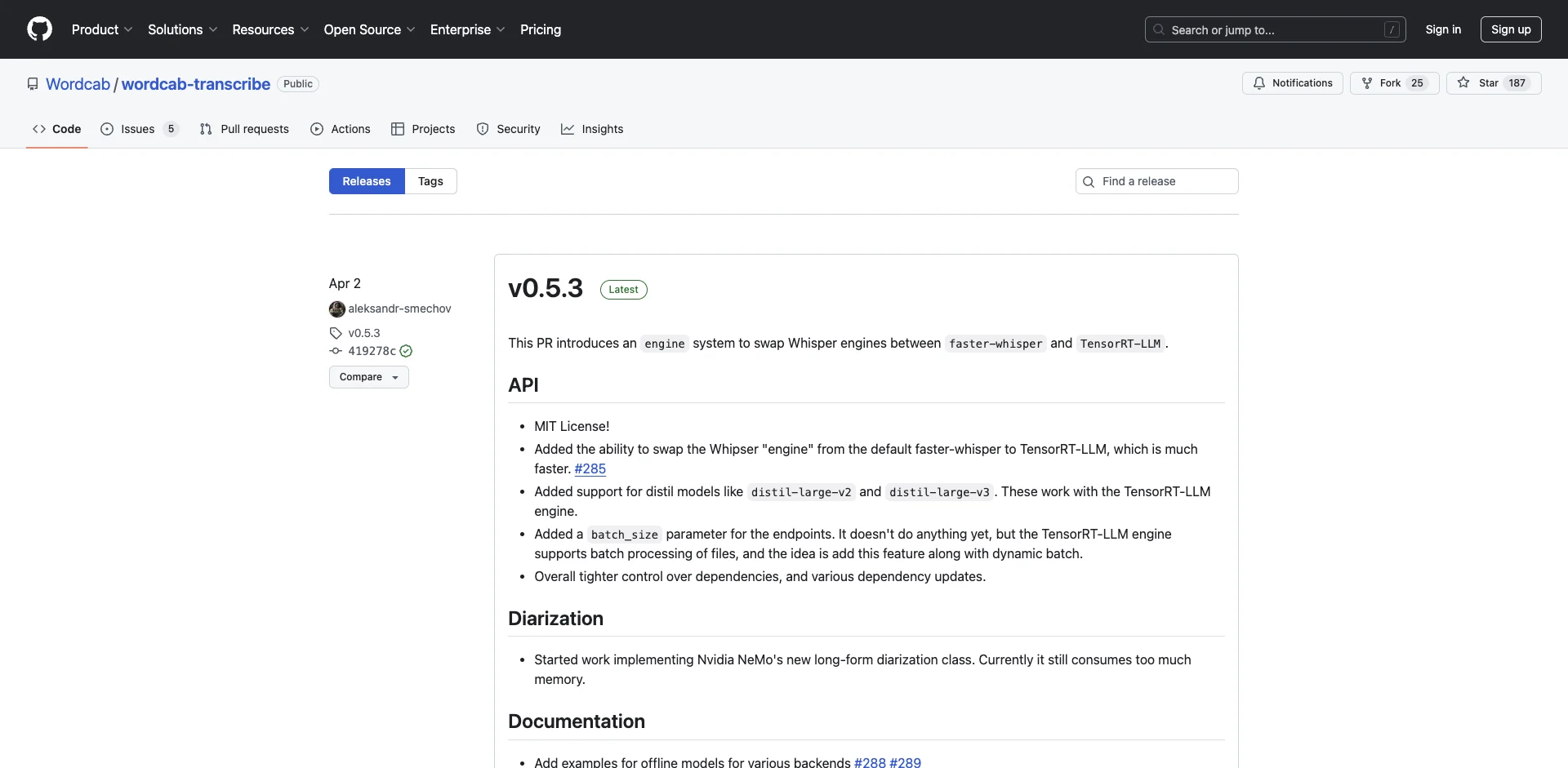Screen dimensions: 1568x768
Task: Click the repository book icon
Action: (x=33, y=84)
